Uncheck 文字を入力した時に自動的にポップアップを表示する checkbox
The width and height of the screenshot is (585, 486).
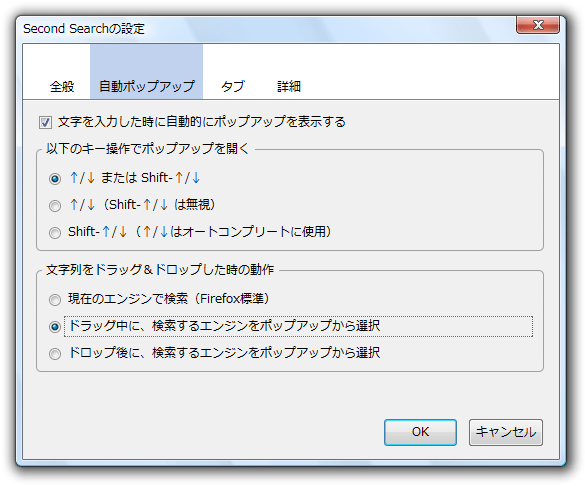coord(46,122)
